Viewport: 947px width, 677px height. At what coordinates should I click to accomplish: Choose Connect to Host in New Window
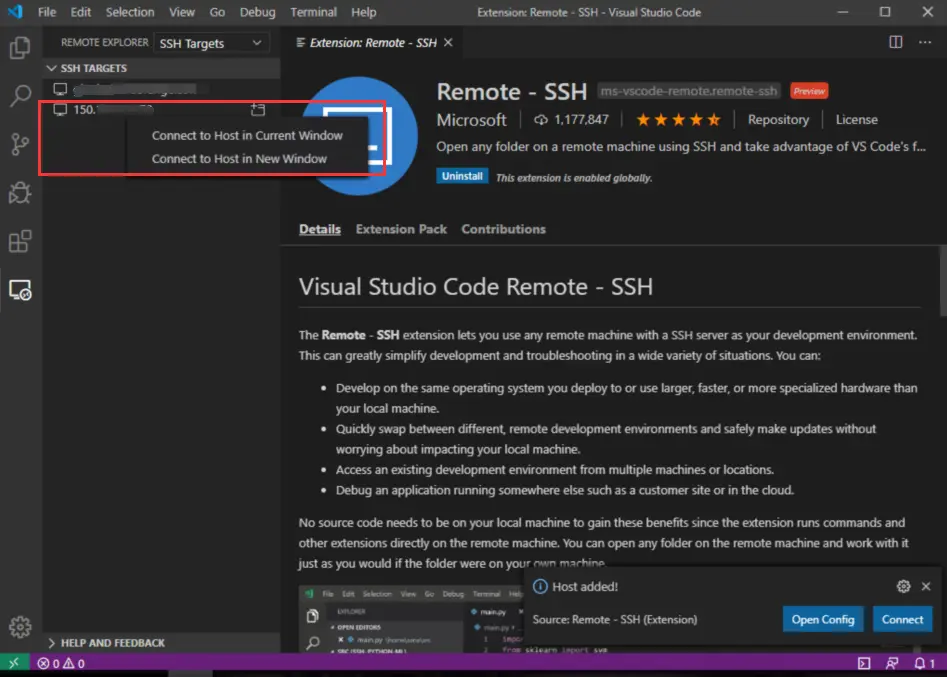tap(247, 158)
